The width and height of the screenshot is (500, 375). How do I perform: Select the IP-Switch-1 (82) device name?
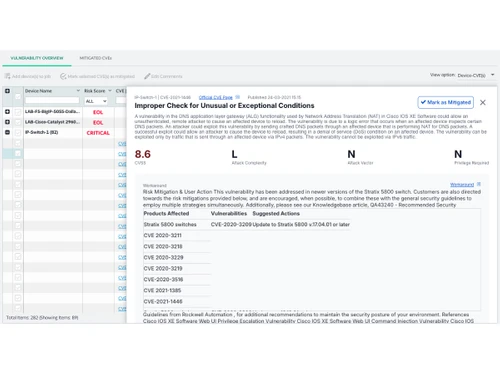pos(42,132)
